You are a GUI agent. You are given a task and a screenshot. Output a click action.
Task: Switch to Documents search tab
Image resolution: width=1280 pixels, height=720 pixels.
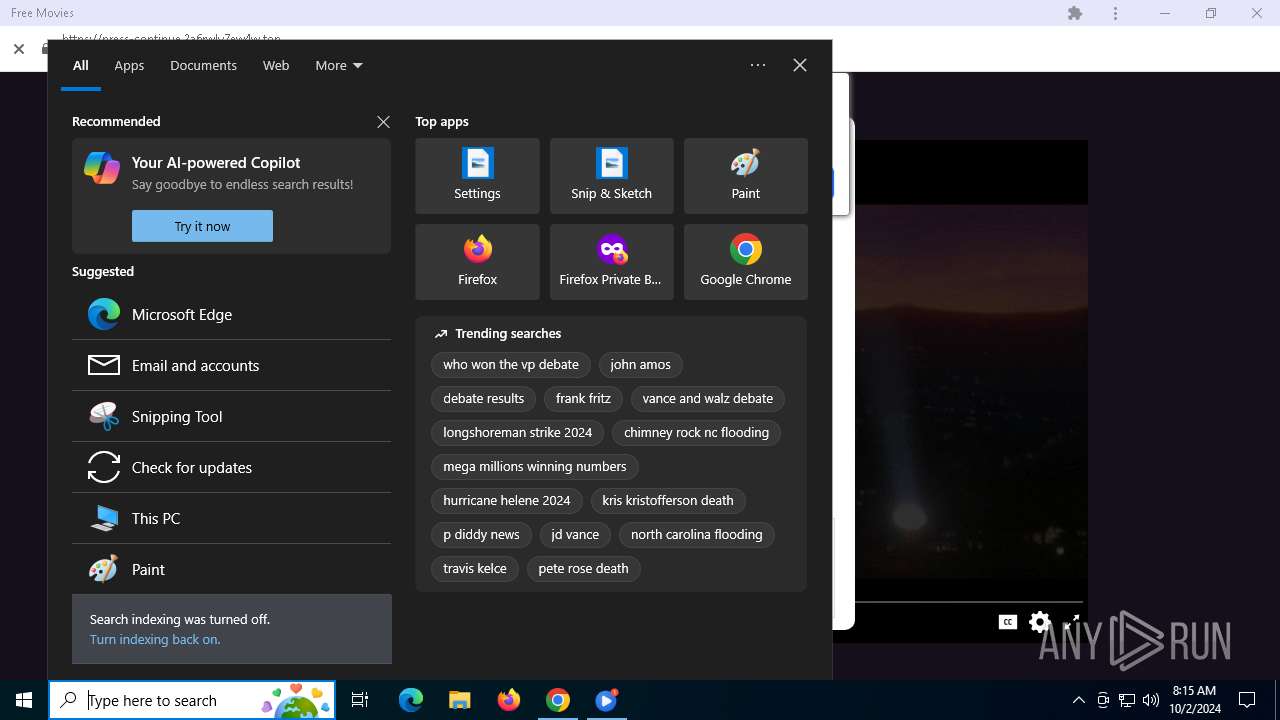point(203,65)
